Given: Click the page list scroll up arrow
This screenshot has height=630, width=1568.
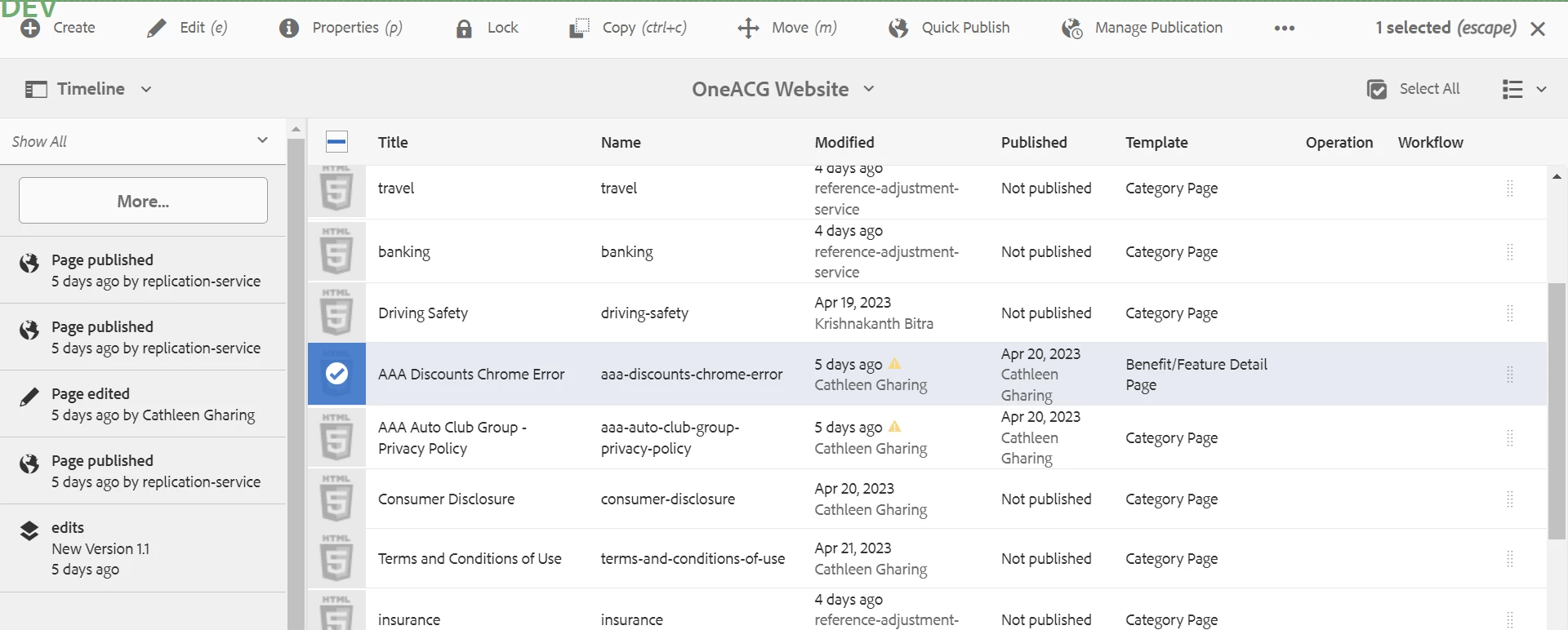Looking at the screenshot, I should 1557,175.
